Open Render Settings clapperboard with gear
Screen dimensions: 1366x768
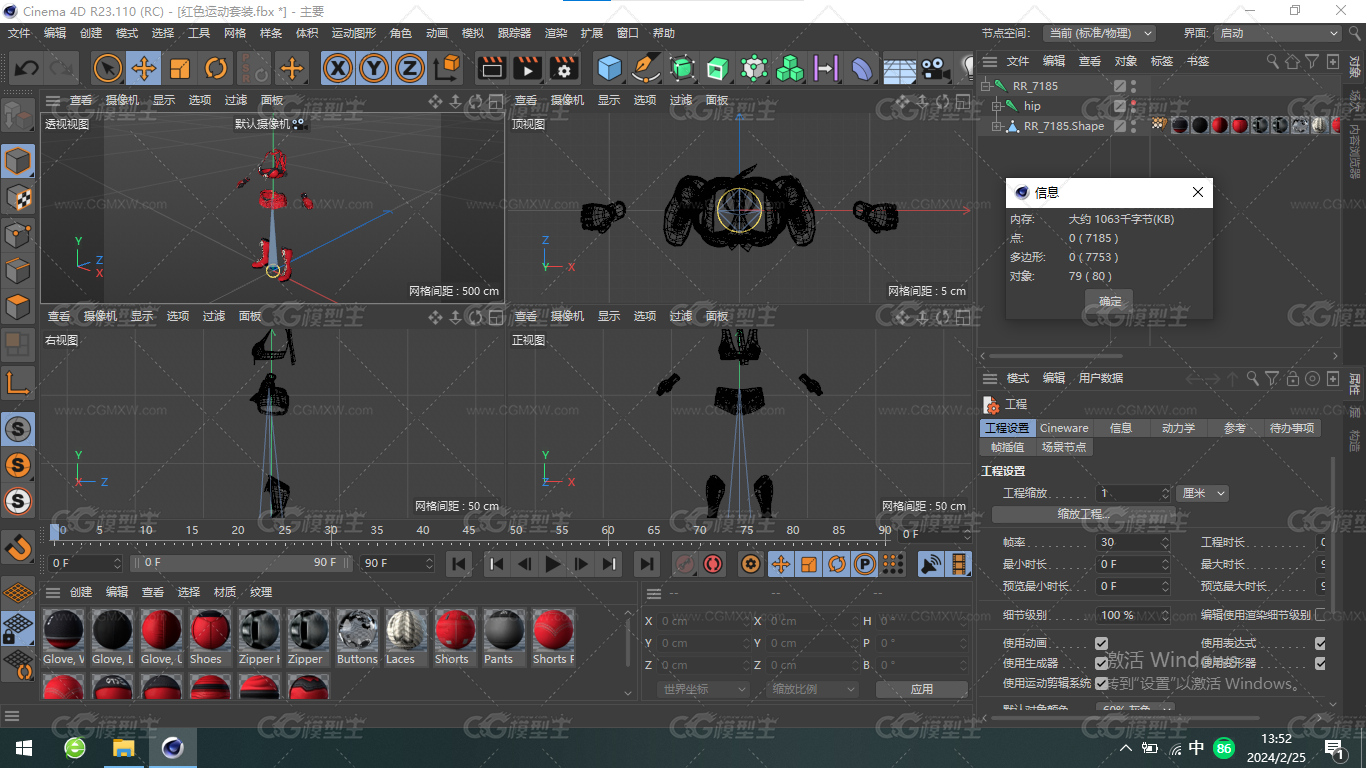(x=564, y=68)
